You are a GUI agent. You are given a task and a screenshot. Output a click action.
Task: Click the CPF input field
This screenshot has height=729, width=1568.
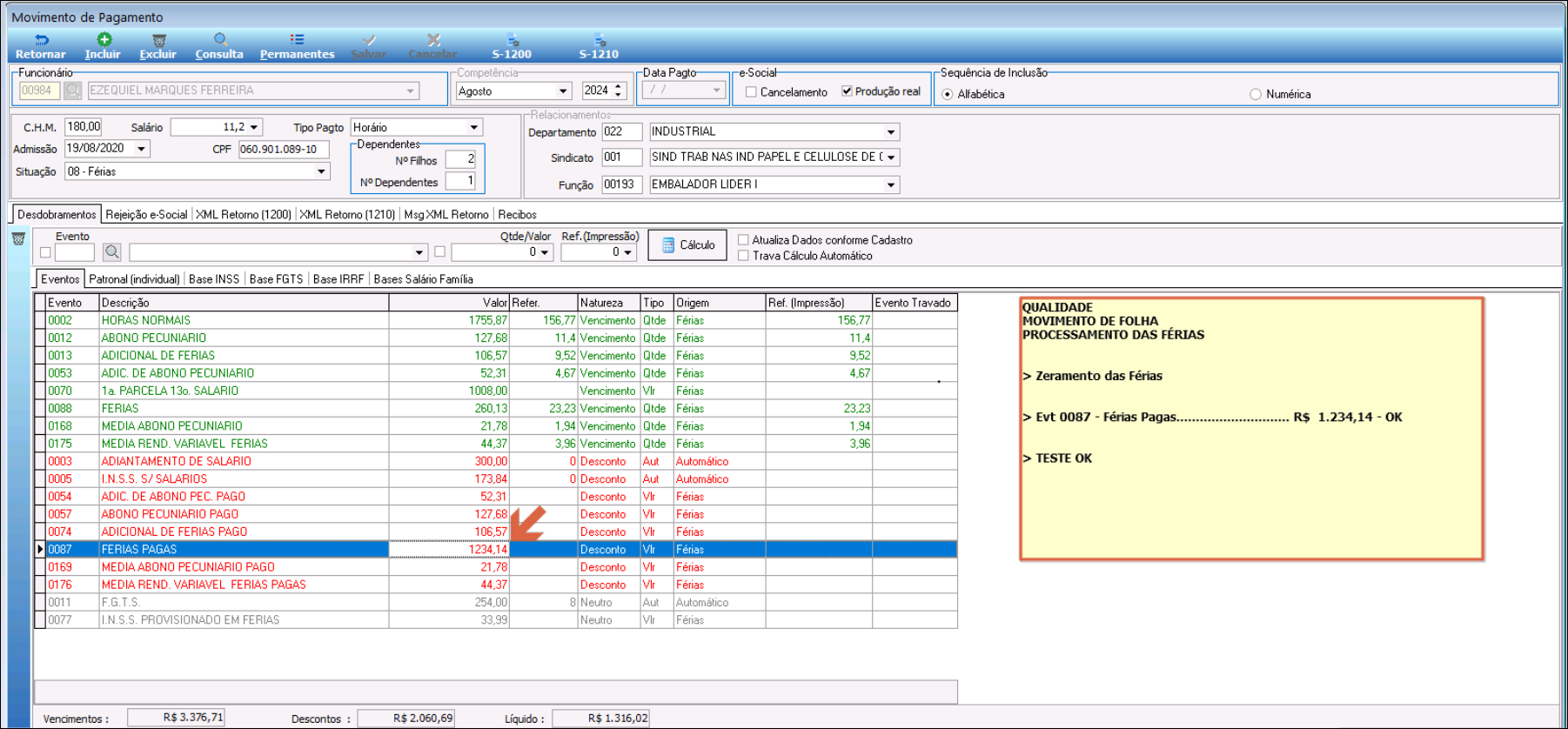click(284, 150)
